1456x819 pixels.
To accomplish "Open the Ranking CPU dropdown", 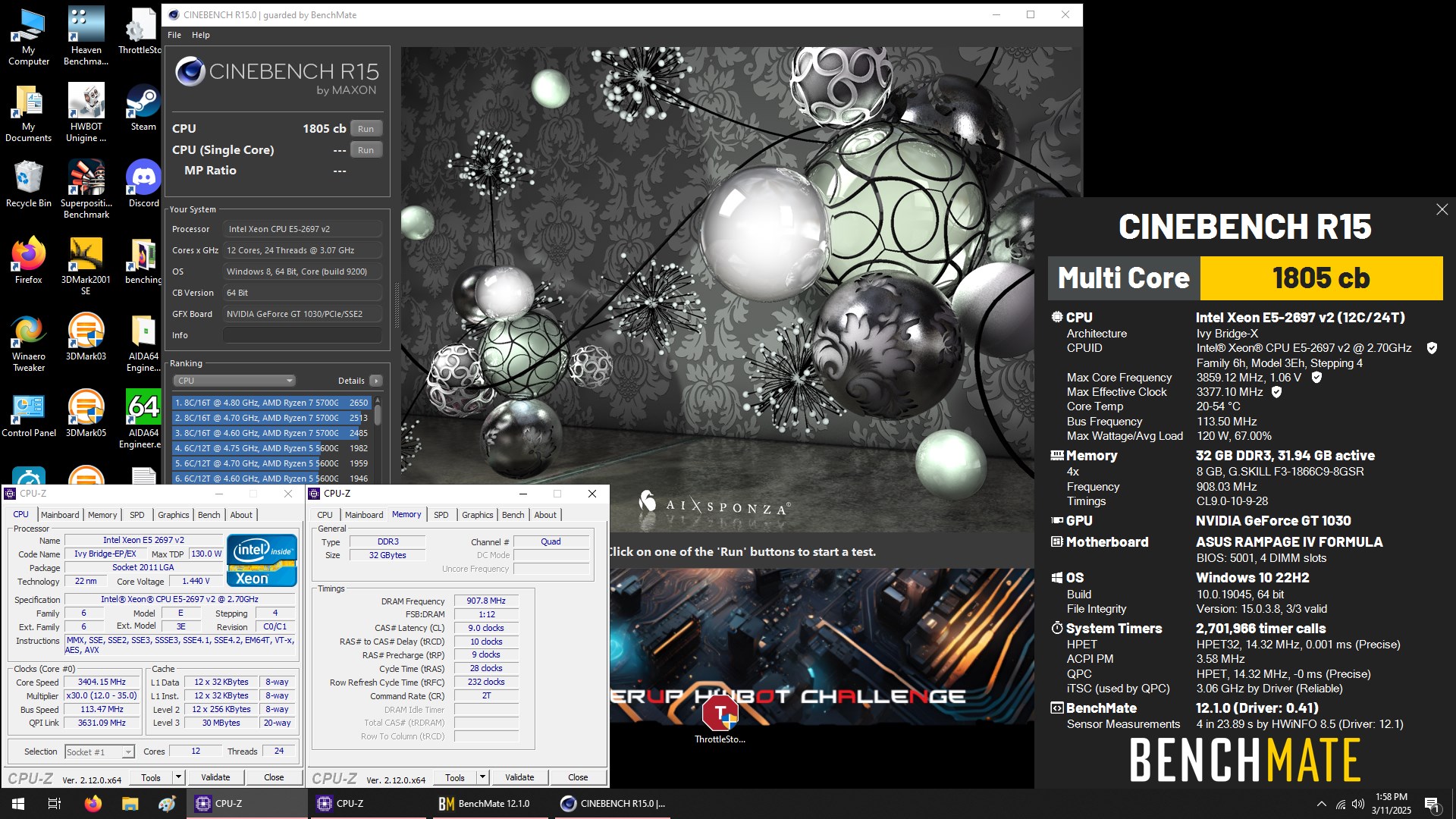I will pyautogui.click(x=234, y=381).
